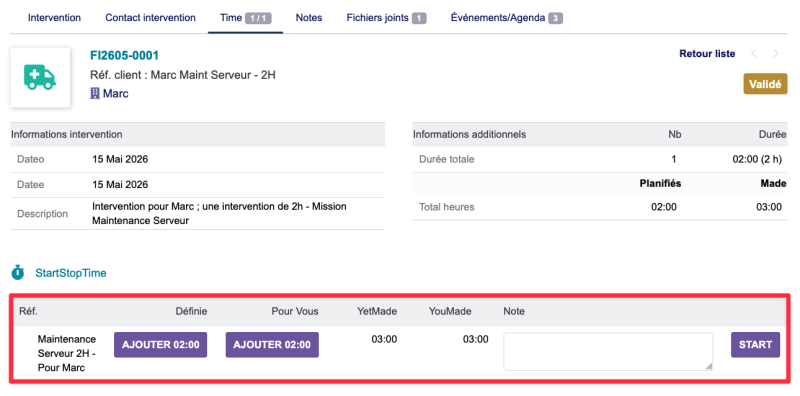Click the intervention Description text
Screen dimensions: 800x396
[219, 214]
